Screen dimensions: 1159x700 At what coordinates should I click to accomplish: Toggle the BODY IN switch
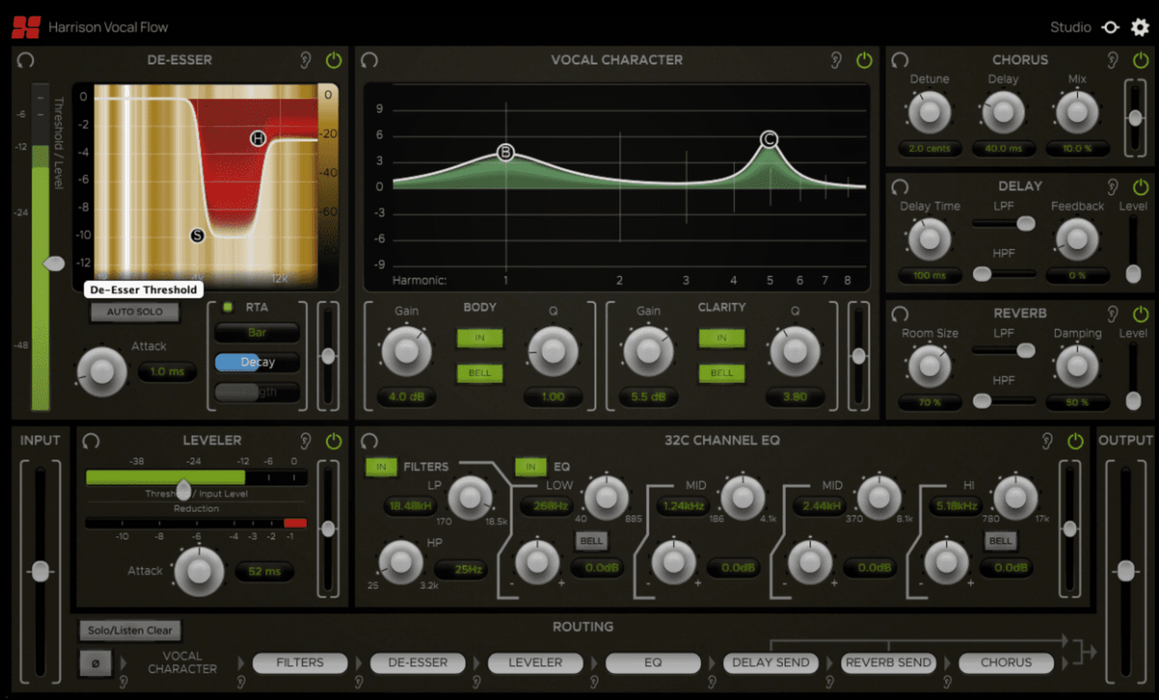point(480,338)
